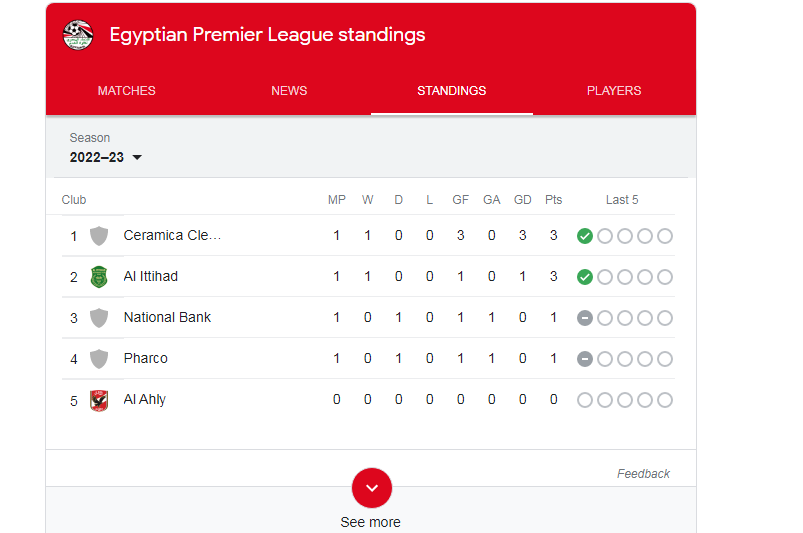Click Al Ittihad green win checkmark
This screenshot has height=533, width=803.
tap(585, 277)
